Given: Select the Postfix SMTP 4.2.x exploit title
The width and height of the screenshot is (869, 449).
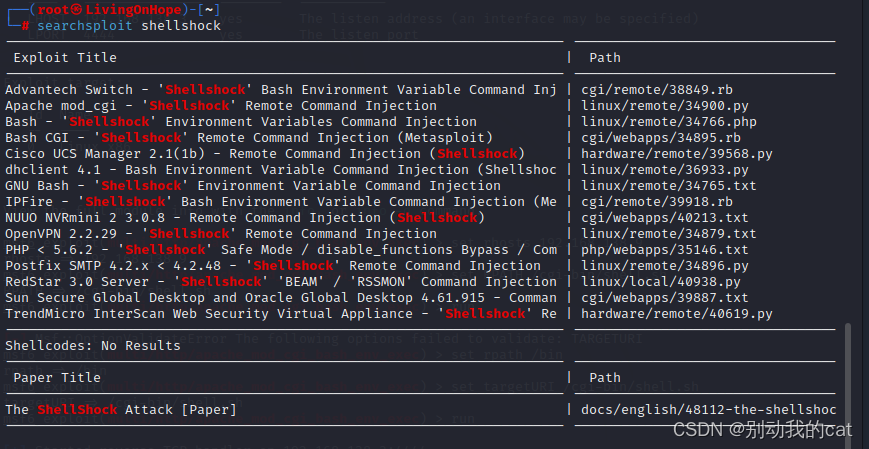Looking at the screenshot, I should [273, 266].
